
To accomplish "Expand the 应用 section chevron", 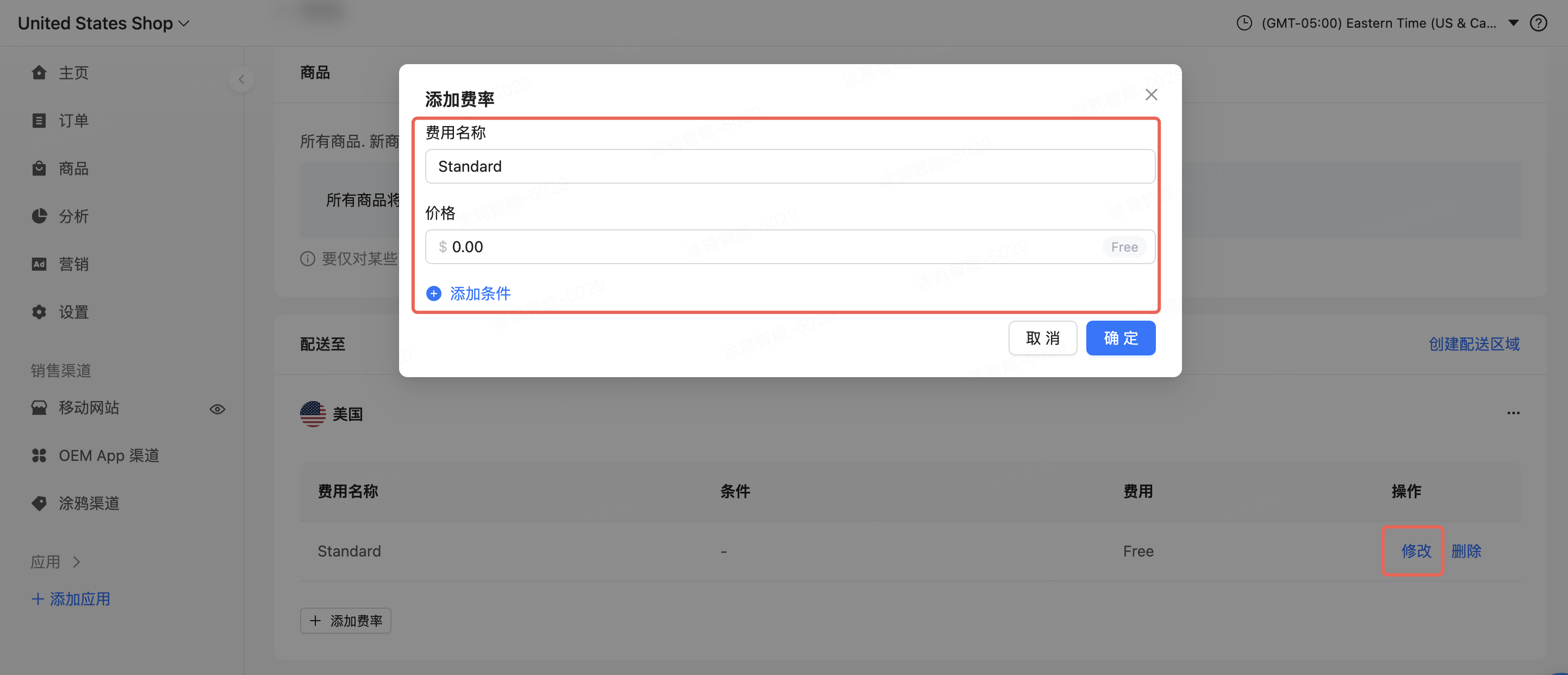I will 77,561.
